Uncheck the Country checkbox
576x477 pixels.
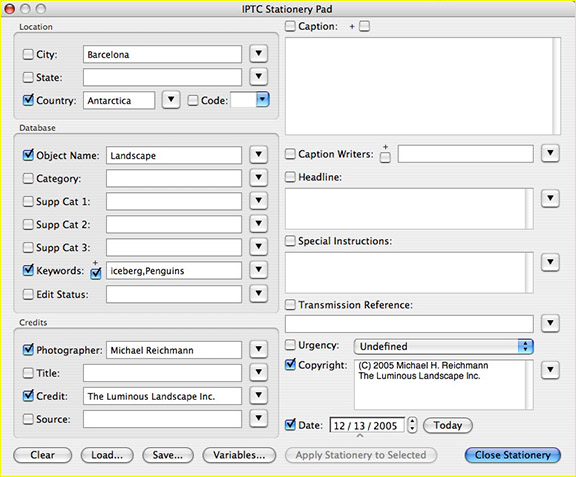tap(28, 100)
